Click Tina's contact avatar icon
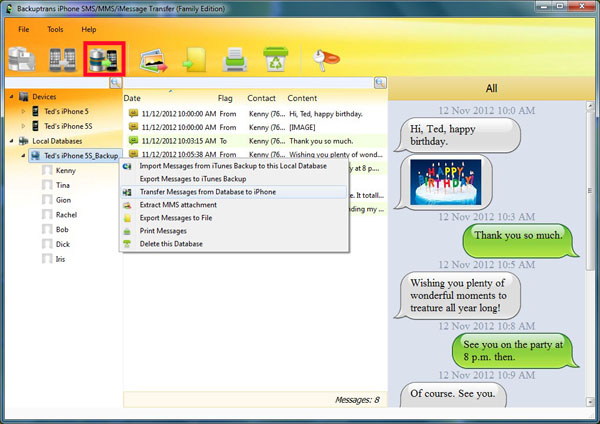The height and width of the screenshot is (424, 600). 47,185
